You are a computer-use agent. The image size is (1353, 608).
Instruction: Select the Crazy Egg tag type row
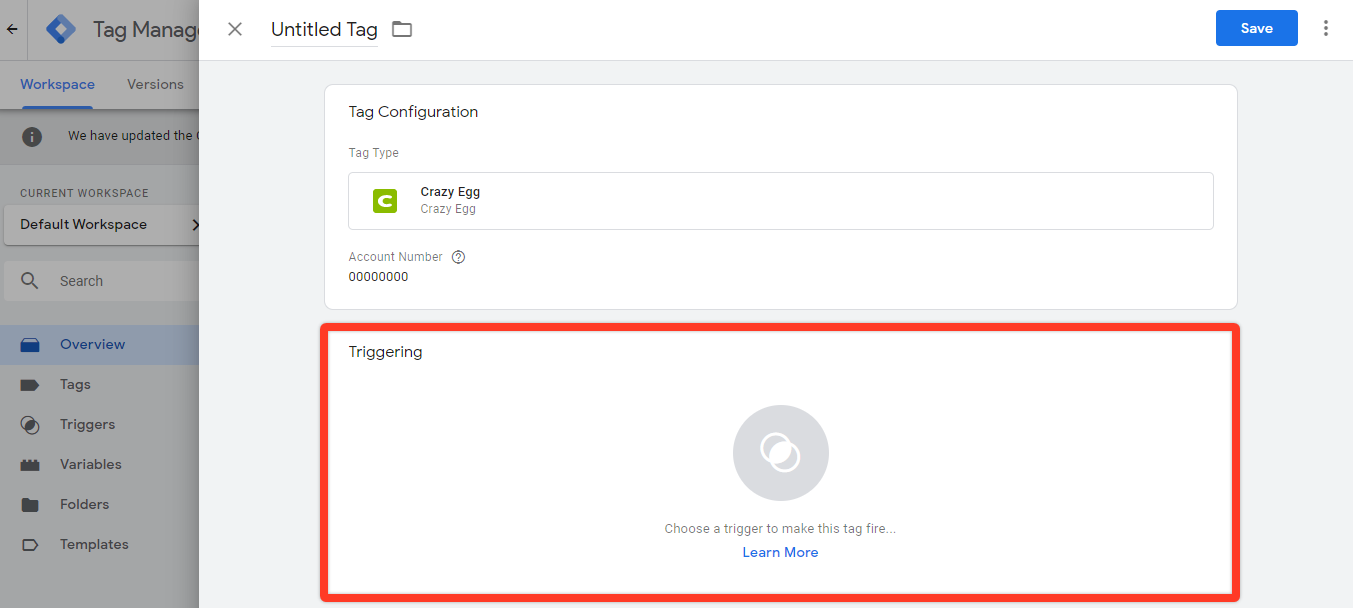tap(780, 201)
